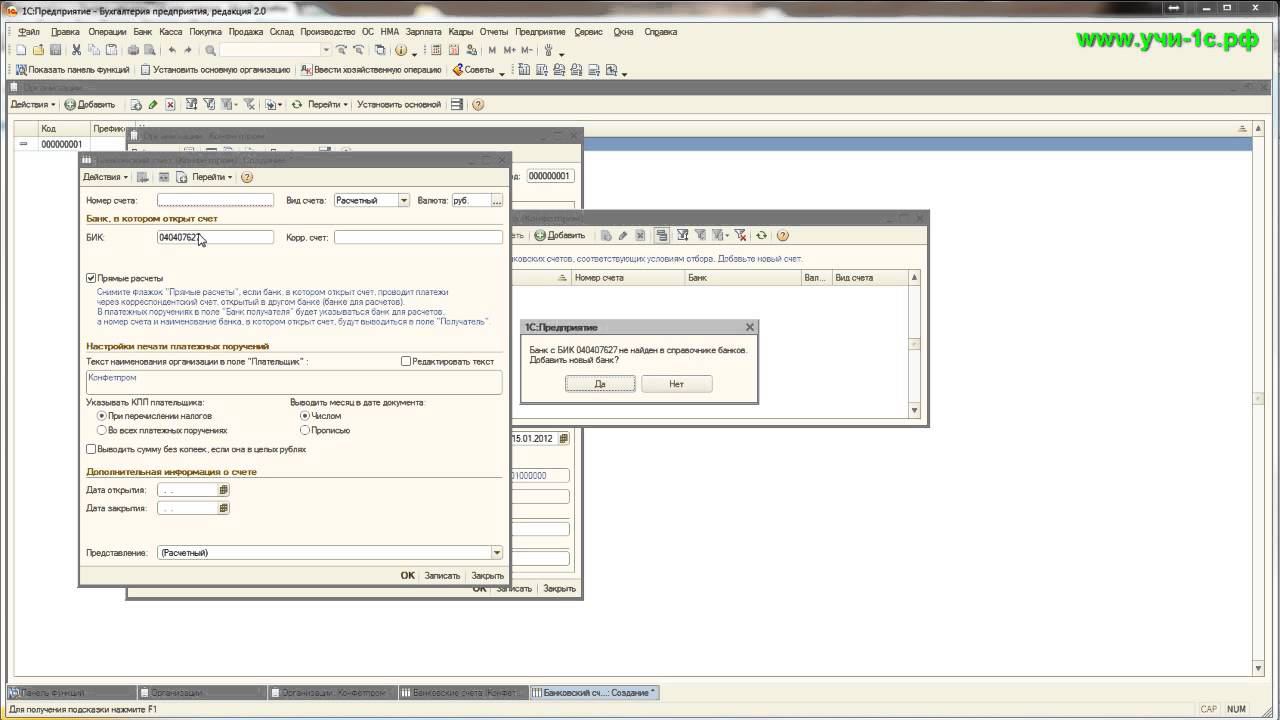Click Ввести хозяйственную операцию button
Viewport: 1280px width, 720px height.
coord(371,70)
